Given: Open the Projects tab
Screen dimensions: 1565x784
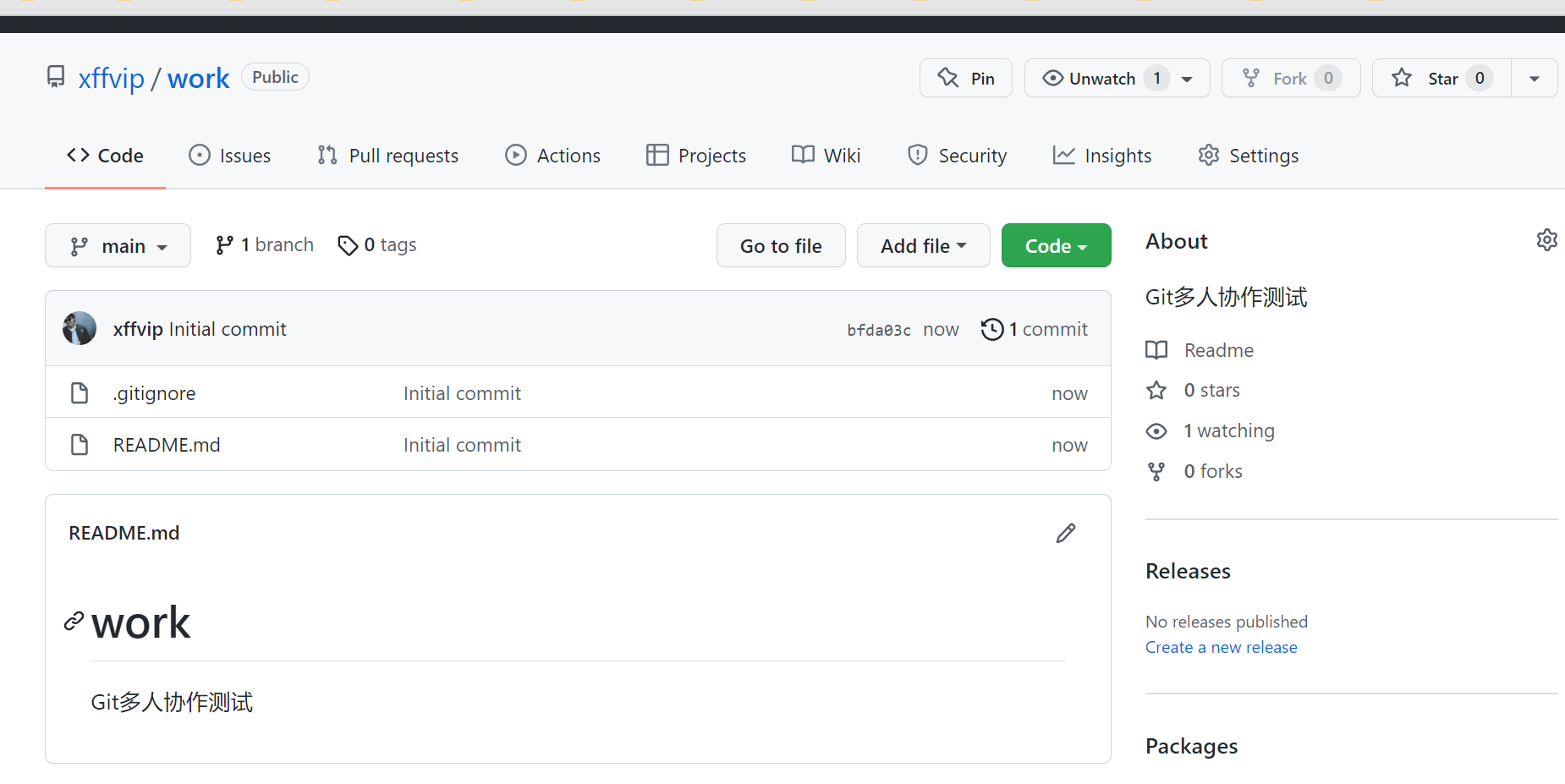Looking at the screenshot, I should tap(695, 156).
